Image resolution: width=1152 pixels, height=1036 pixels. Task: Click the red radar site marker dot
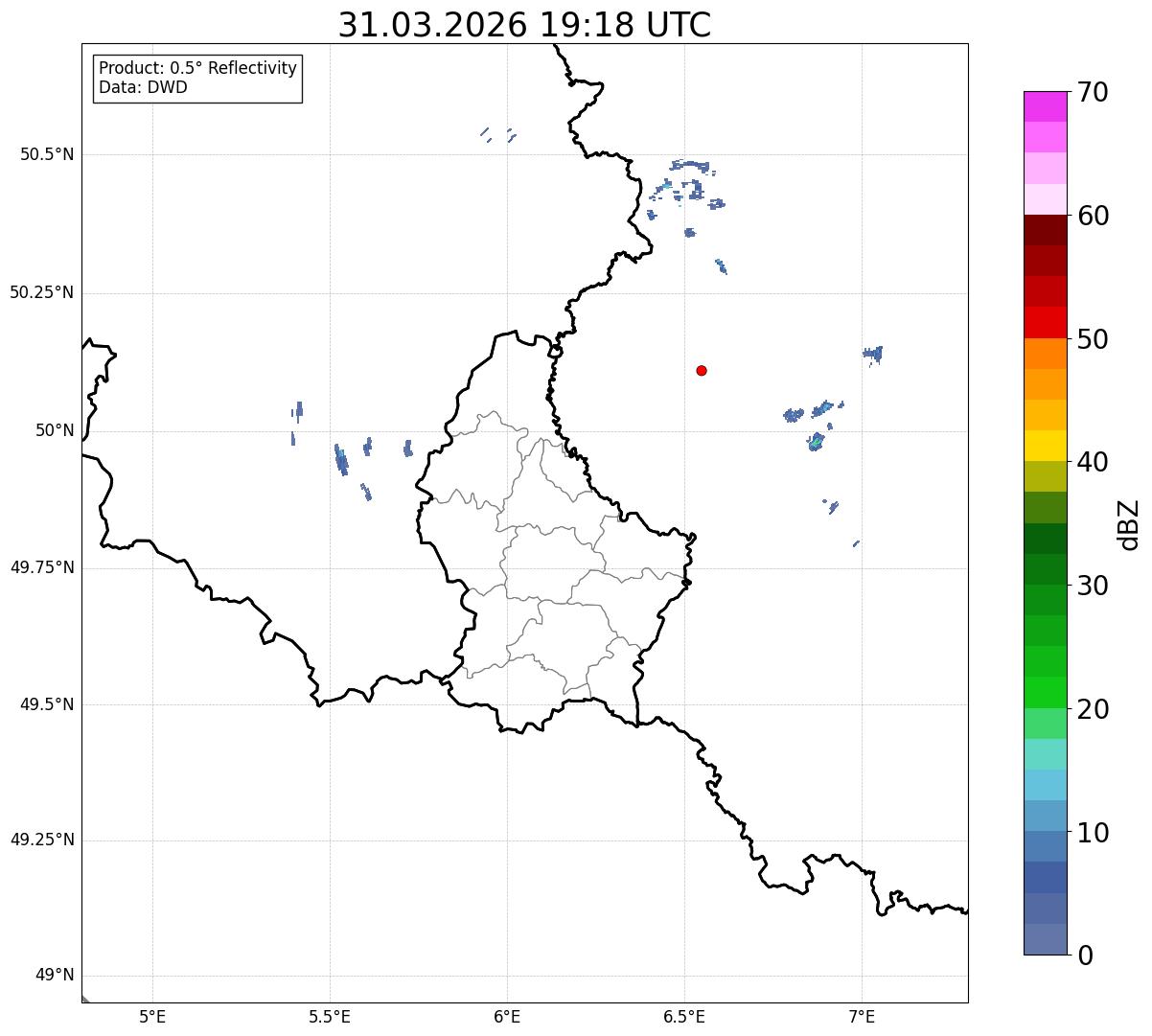coord(702,370)
